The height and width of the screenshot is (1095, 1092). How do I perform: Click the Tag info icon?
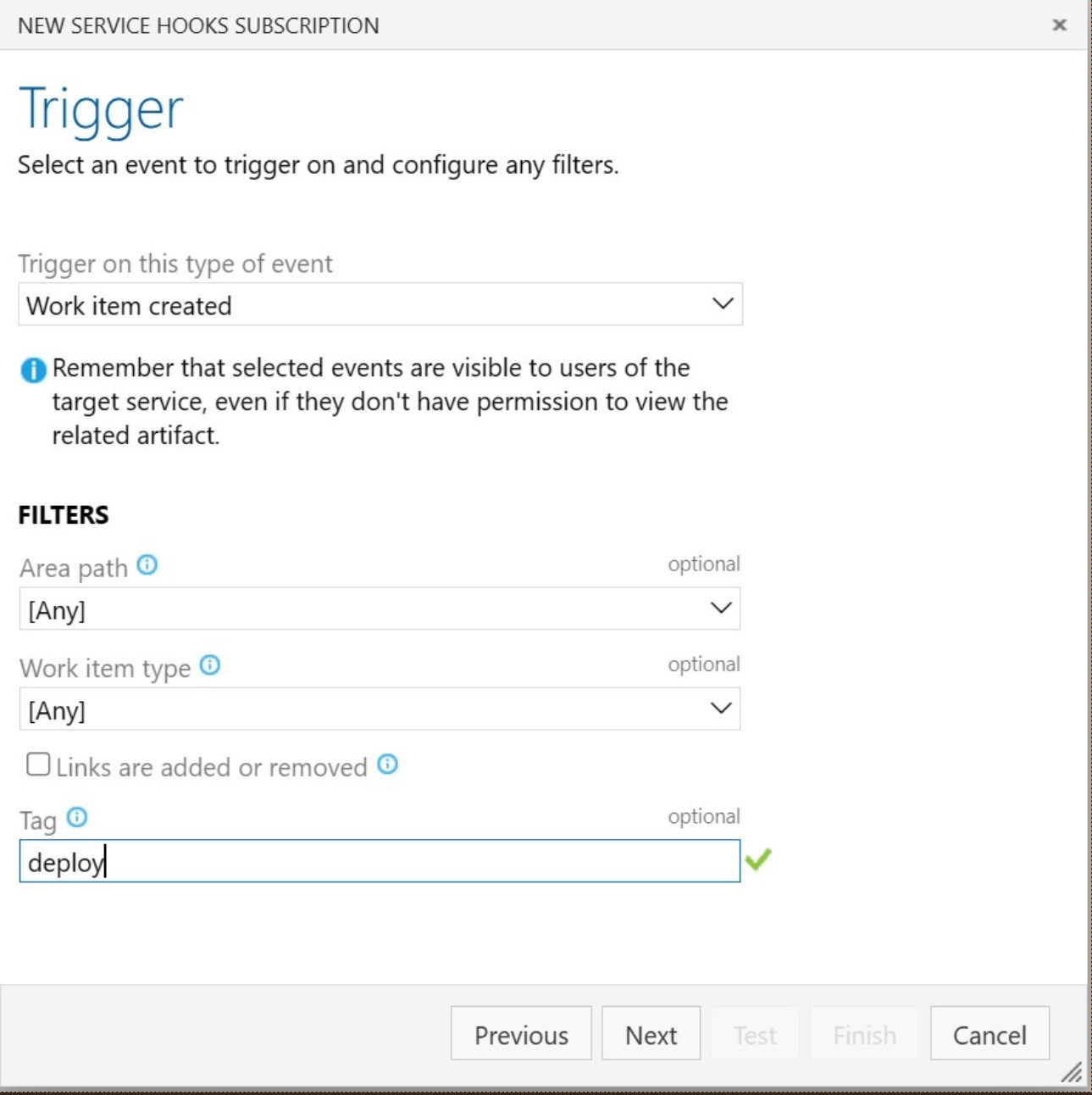coord(78,817)
